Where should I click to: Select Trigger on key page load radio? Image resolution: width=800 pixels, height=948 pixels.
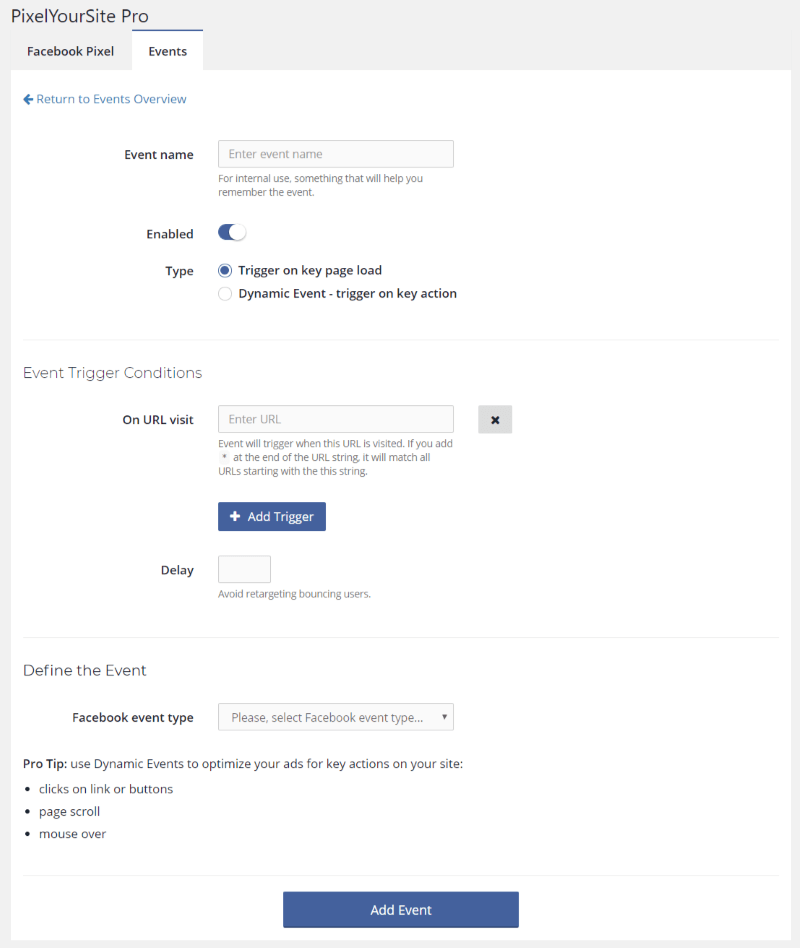tap(225, 270)
